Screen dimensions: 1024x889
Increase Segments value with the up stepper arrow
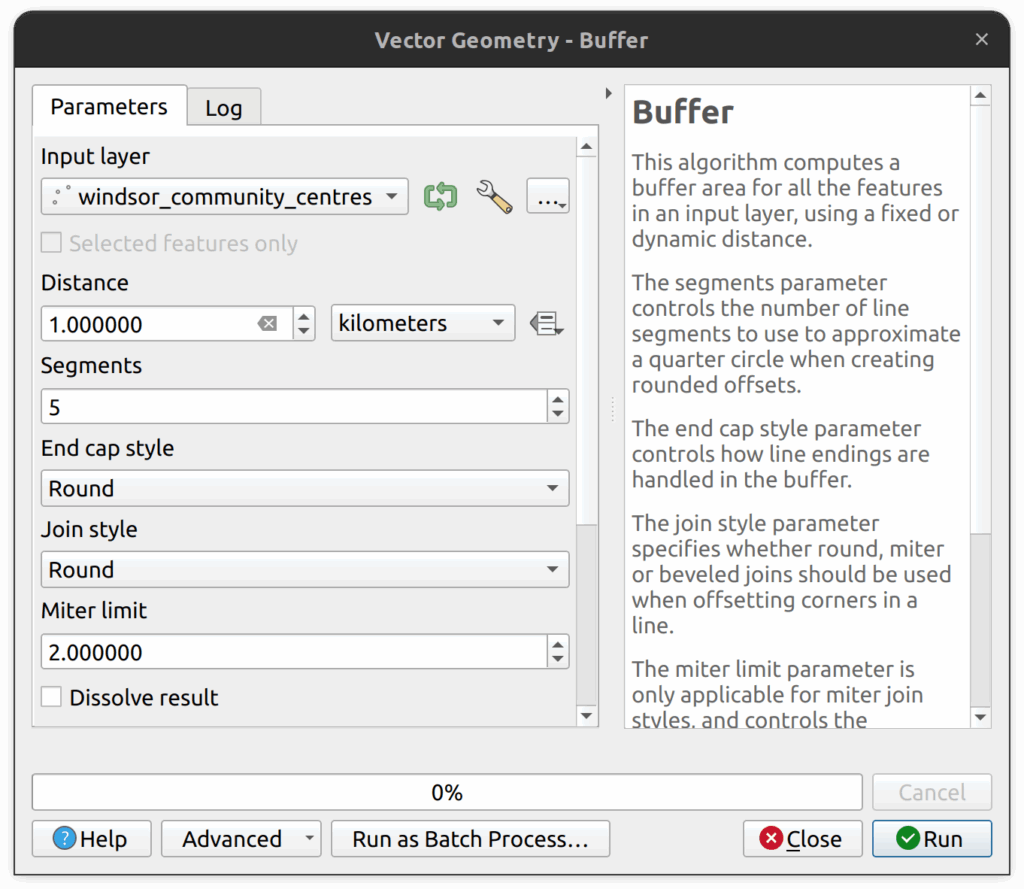click(x=558, y=400)
